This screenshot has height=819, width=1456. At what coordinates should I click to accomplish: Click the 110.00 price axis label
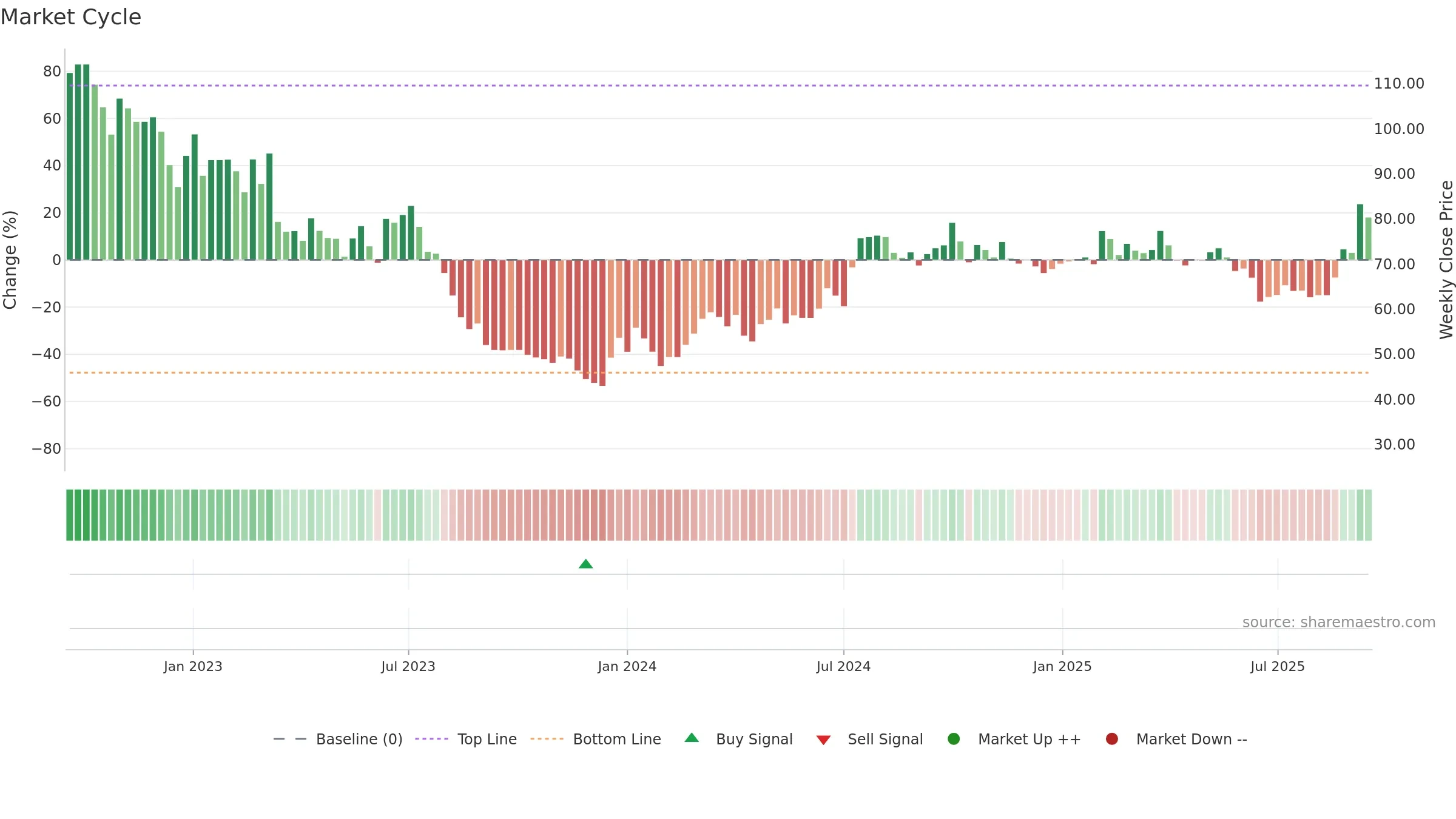pos(1399,84)
